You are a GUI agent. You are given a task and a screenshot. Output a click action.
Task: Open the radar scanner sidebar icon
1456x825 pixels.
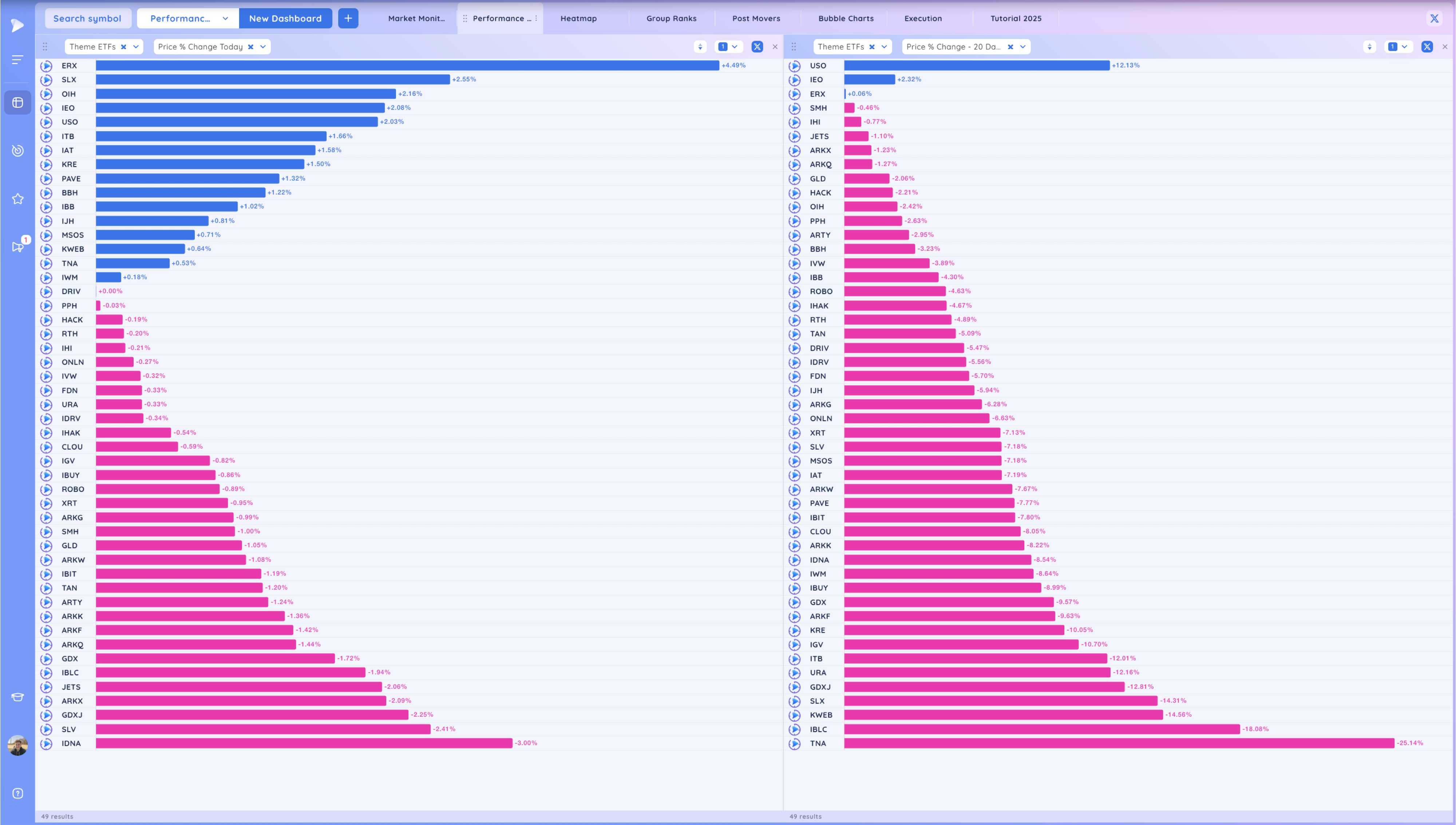pos(17,150)
